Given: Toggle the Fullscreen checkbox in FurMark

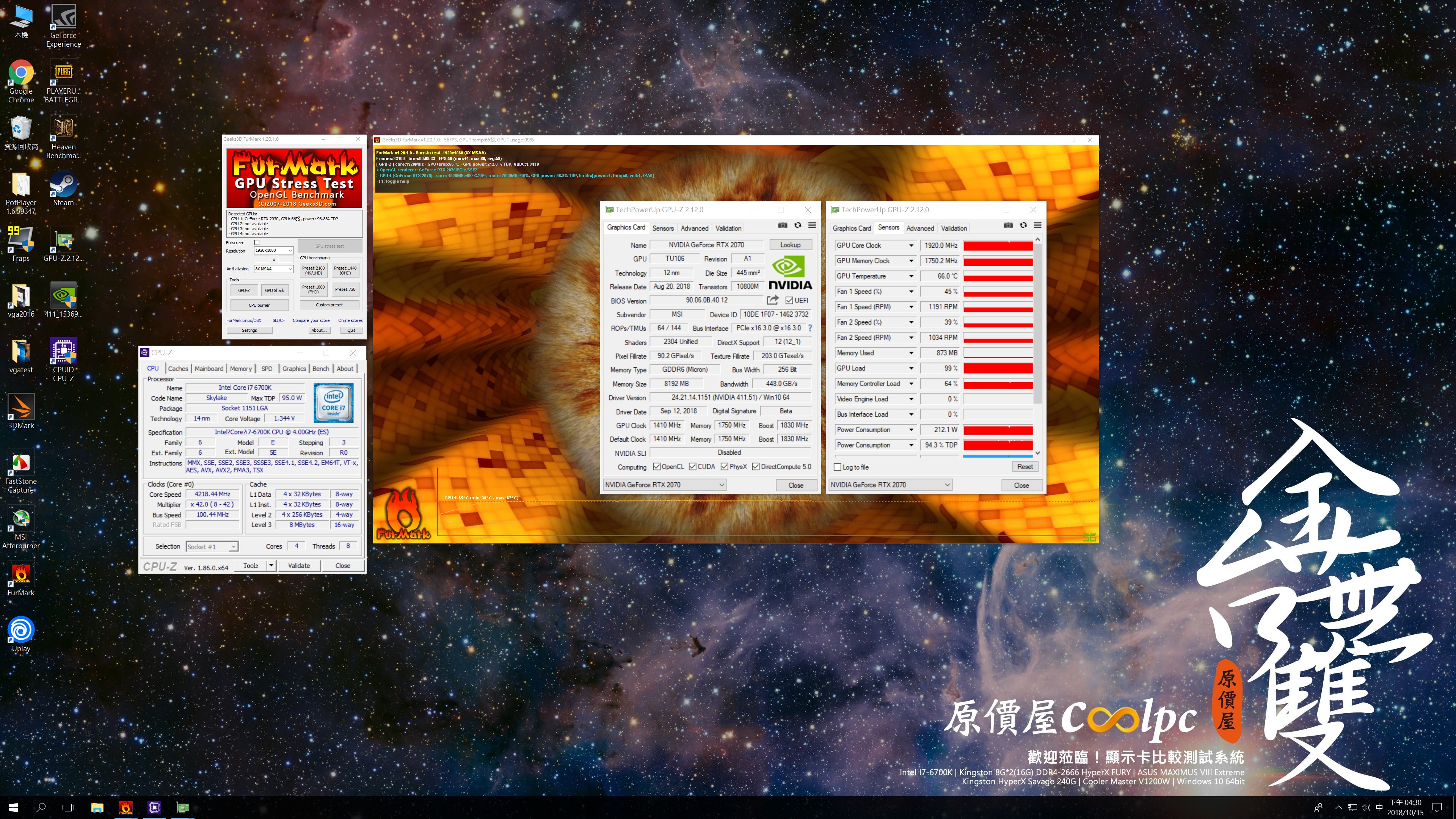Looking at the screenshot, I should (257, 243).
